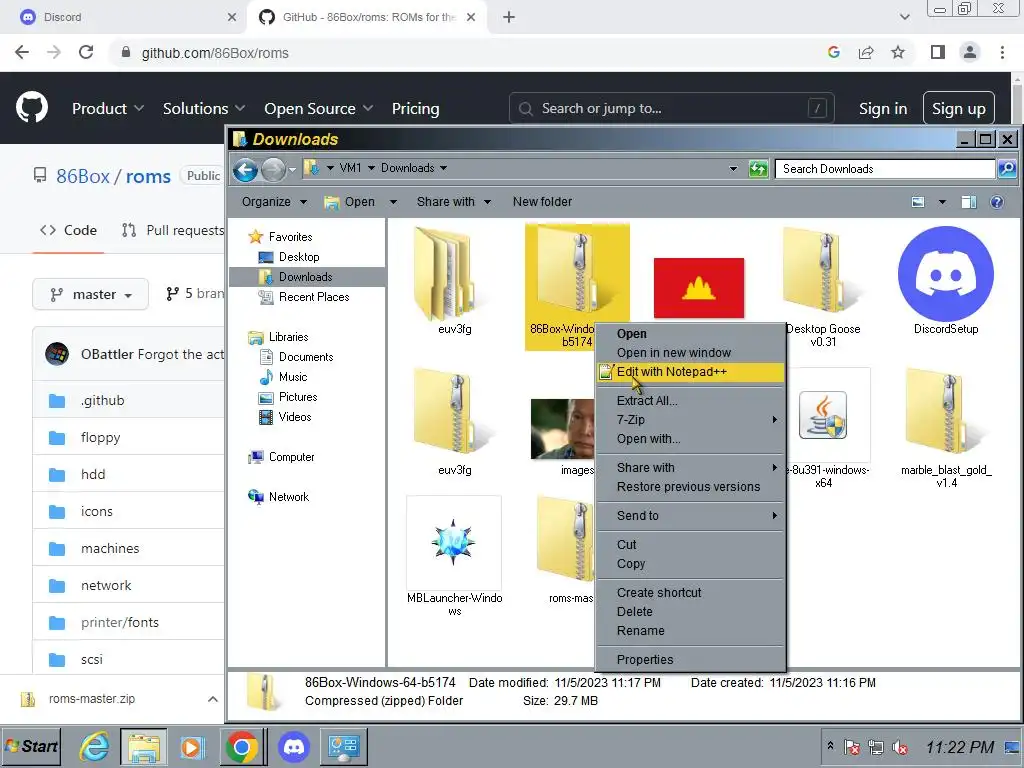Click the change view icon in Explorer toolbar
Image resolution: width=1024 pixels, height=768 pixels.
(918, 202)
